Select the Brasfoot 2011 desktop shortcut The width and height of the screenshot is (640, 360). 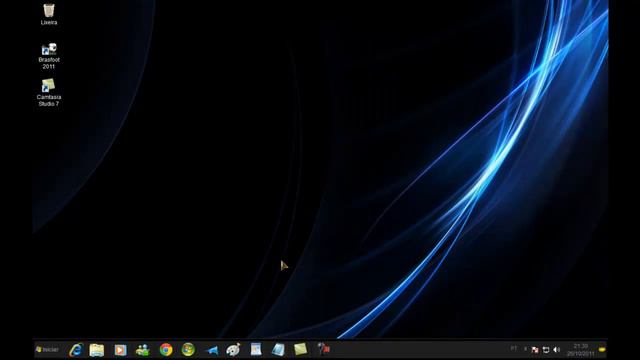point(49,56)
